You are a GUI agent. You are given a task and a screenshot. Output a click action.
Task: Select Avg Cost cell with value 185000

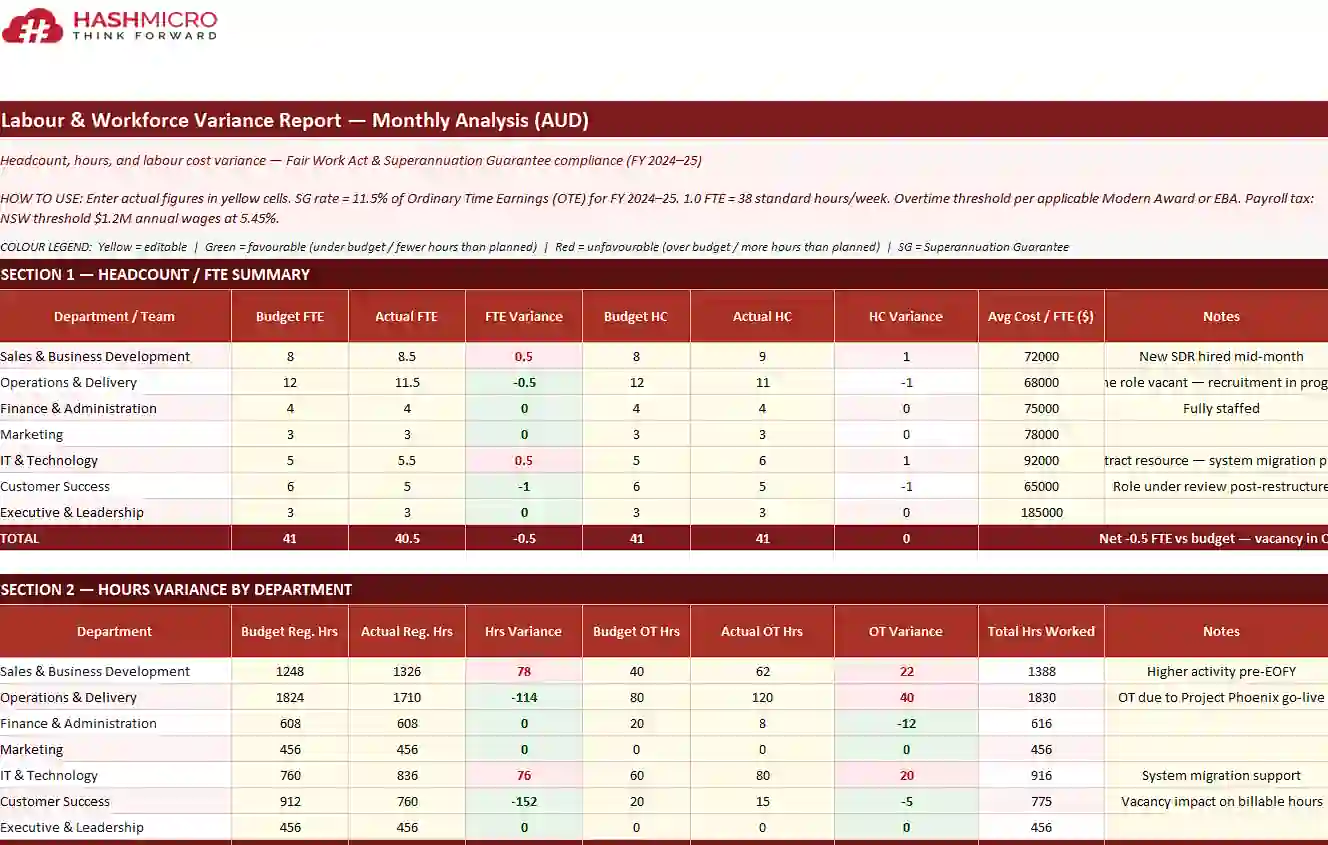pos(1040,513)
